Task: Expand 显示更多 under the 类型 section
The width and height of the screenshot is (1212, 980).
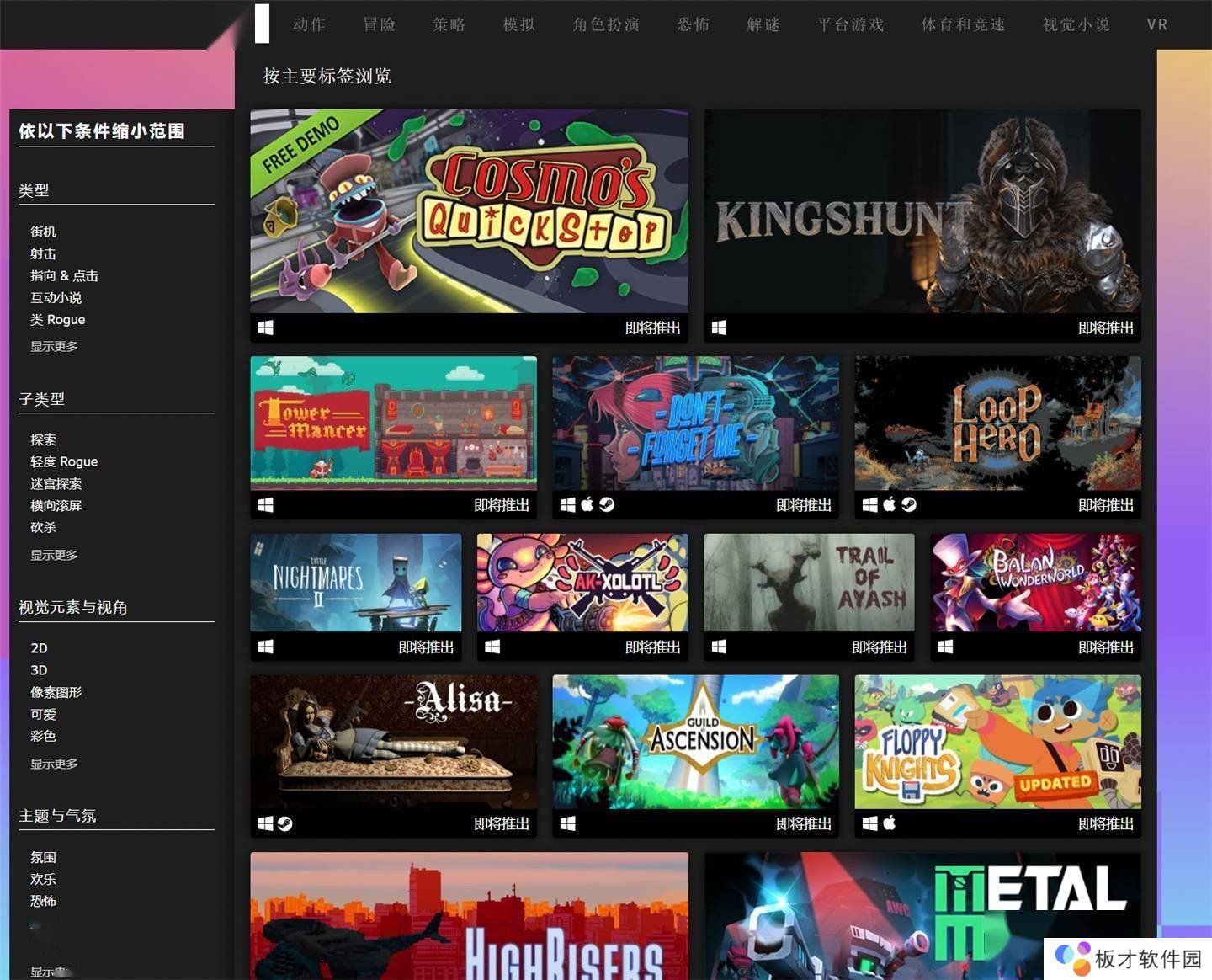Action: coord(54,346)
